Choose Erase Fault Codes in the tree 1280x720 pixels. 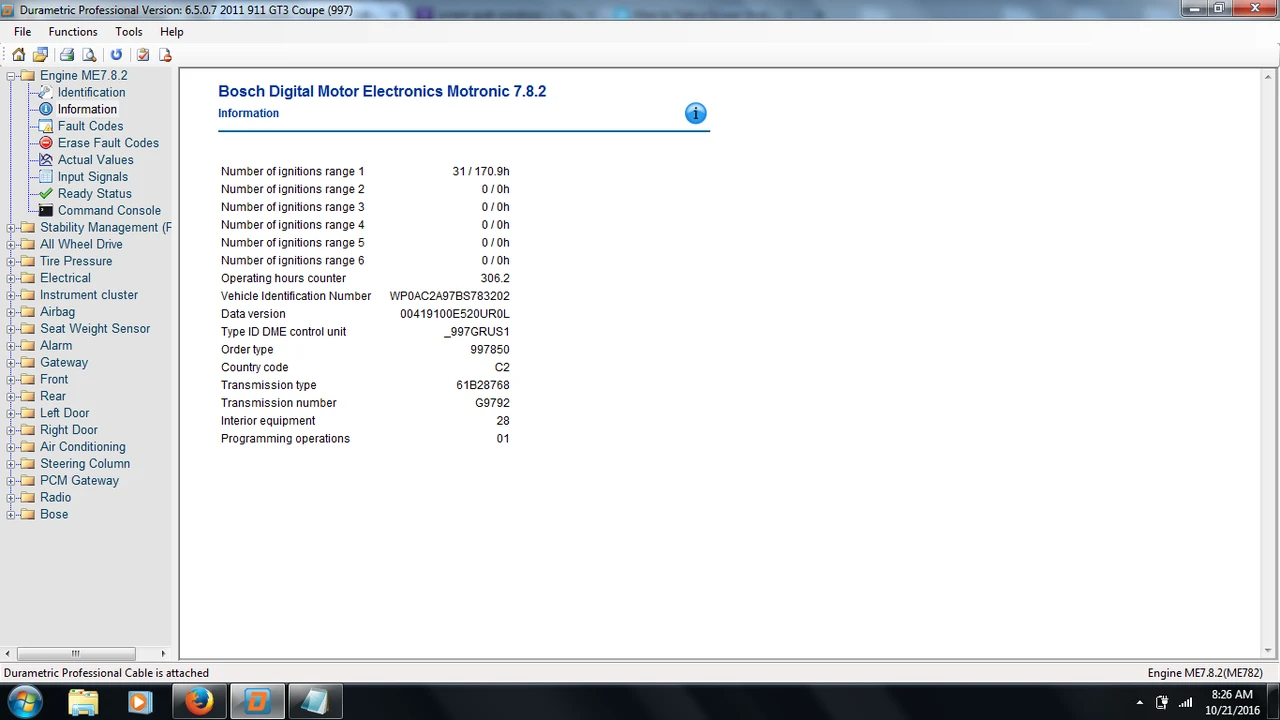108,143
